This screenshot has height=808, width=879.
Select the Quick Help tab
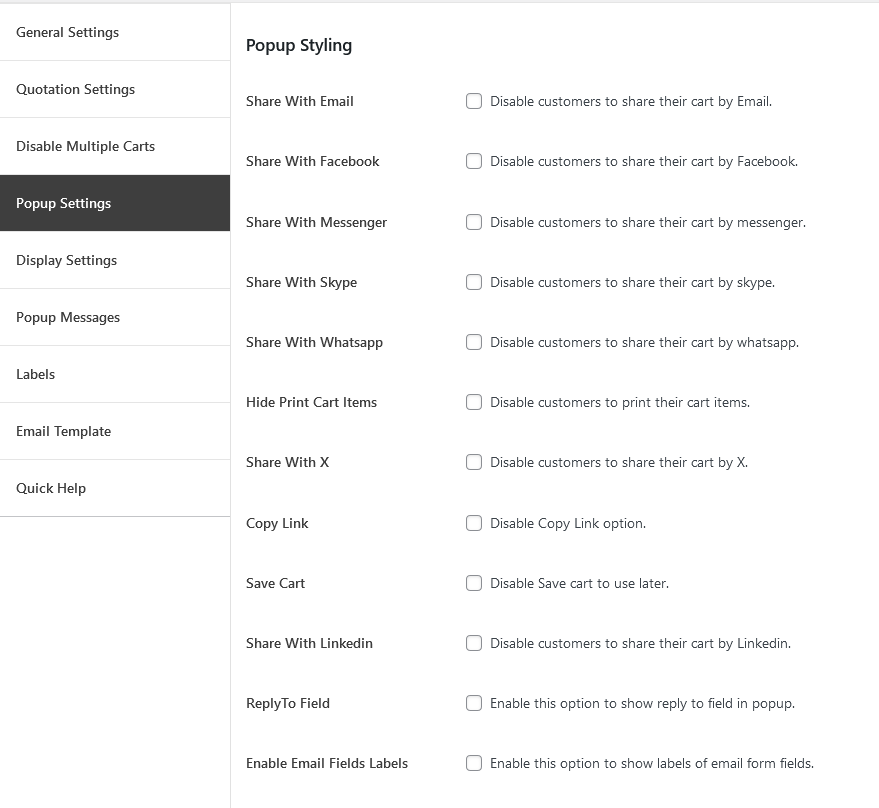pos(115,488)
